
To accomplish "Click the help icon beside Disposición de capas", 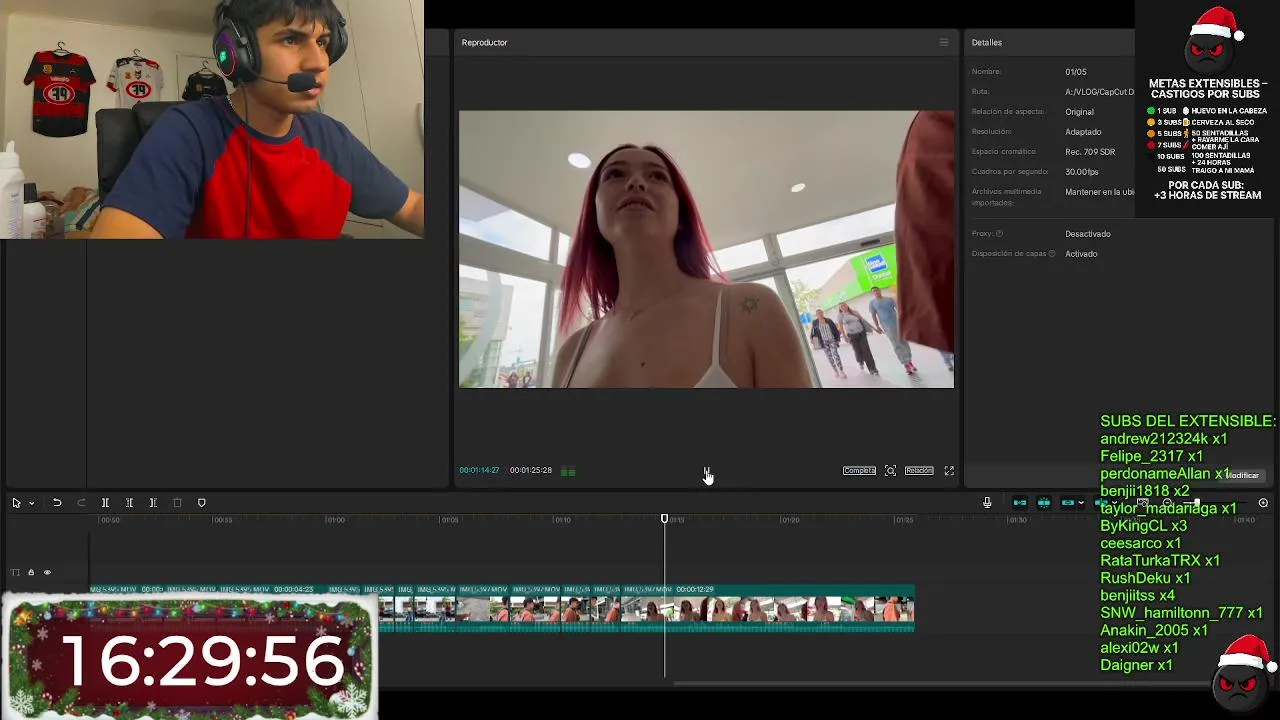I will 1052,254.
